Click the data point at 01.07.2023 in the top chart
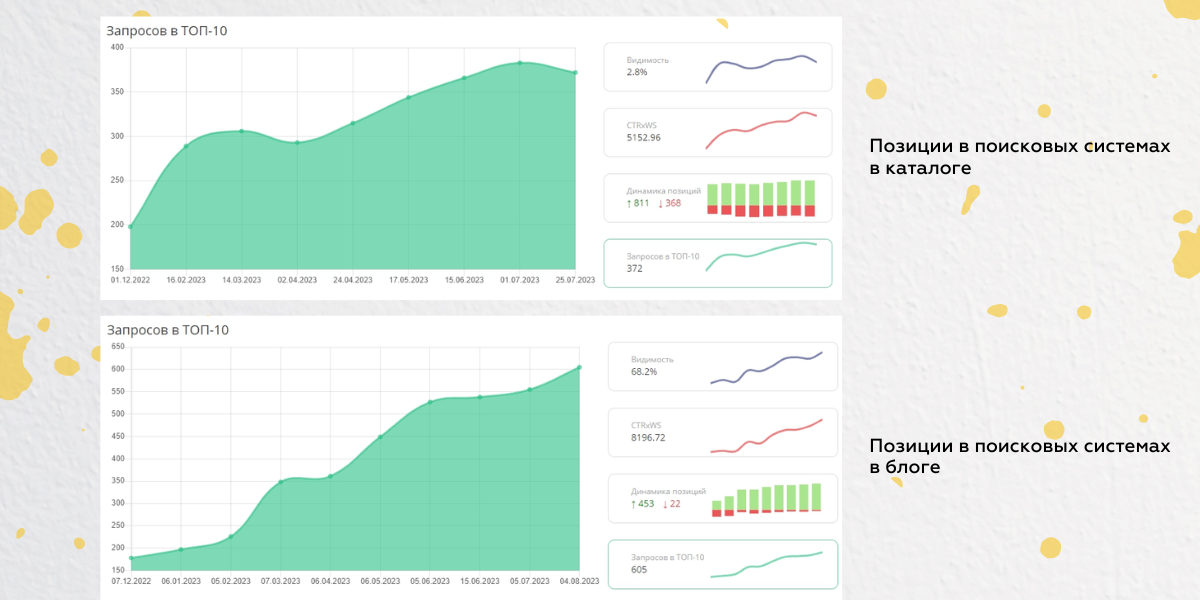The width and height of the screenshot is (1200, 600). (520, 63)
